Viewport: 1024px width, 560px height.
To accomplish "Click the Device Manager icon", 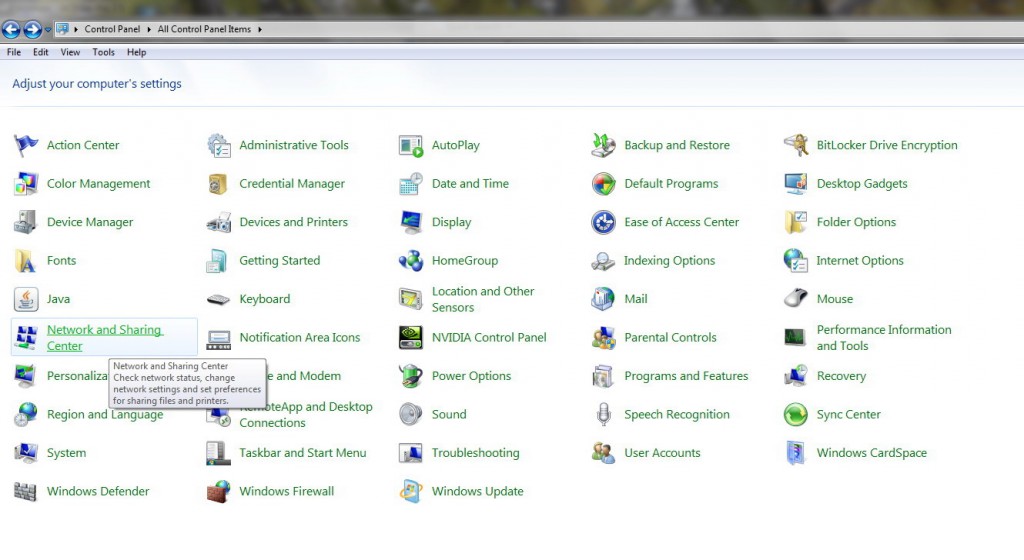I will [25, 222].
